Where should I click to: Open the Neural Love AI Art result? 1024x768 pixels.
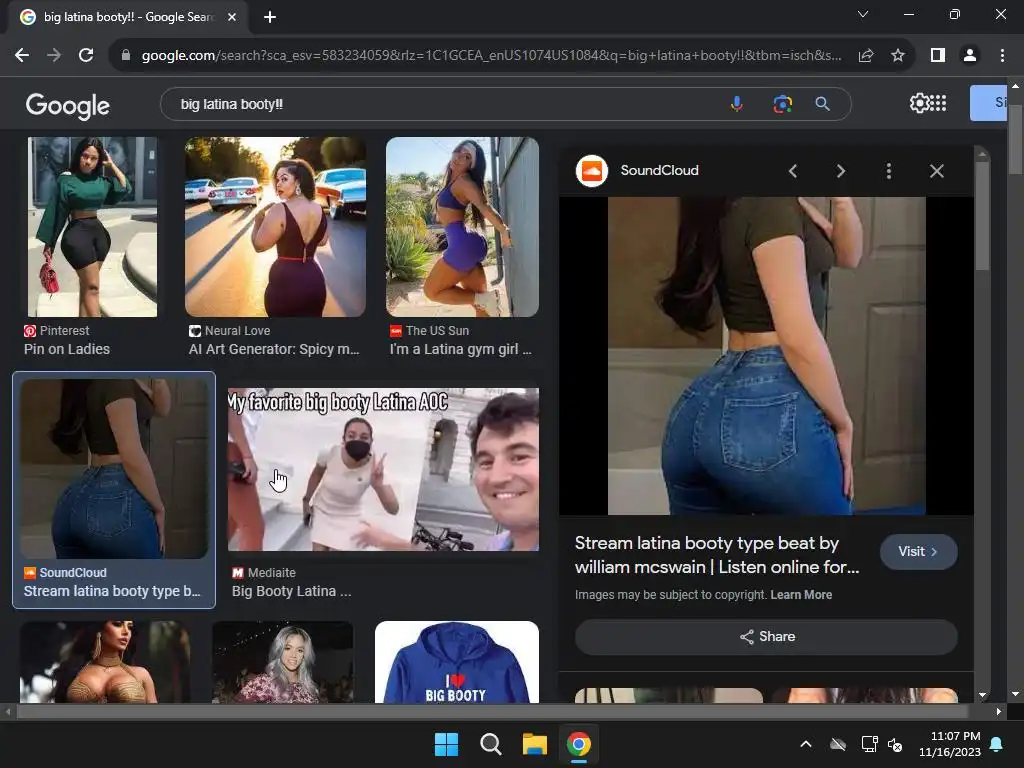275,227
